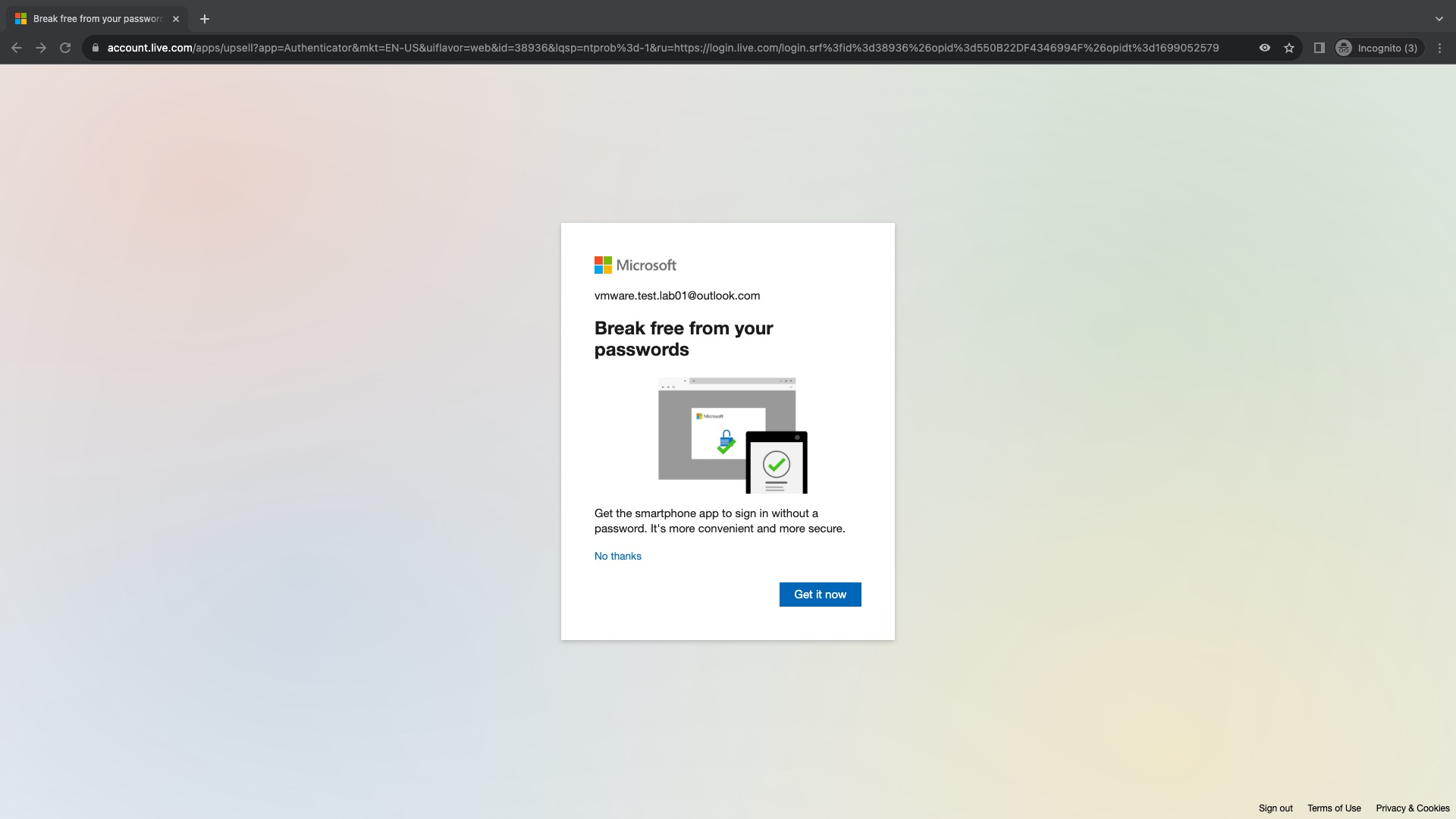Click the eye icon in the address bar
The width and height of the screenshot is (1456, 819).
[x=1264, y=47]
